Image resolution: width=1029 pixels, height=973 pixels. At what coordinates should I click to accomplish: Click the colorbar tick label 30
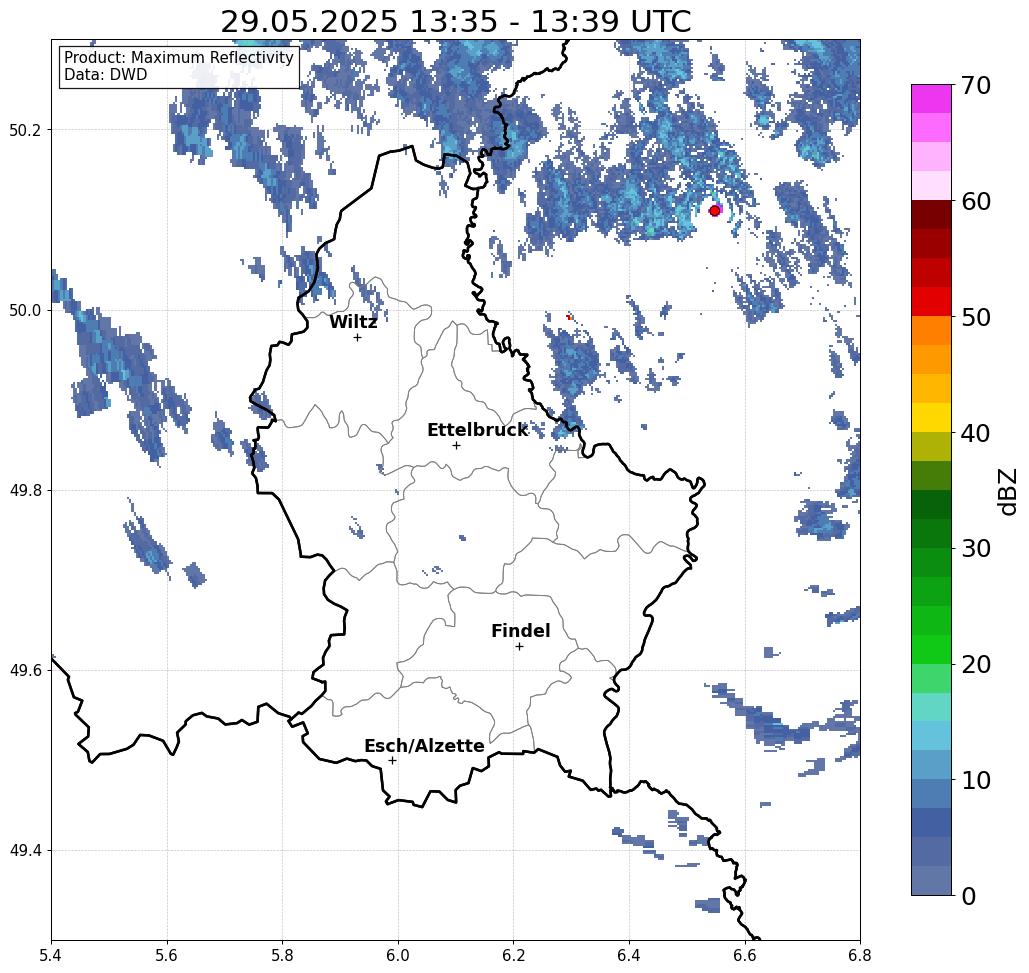975,549
